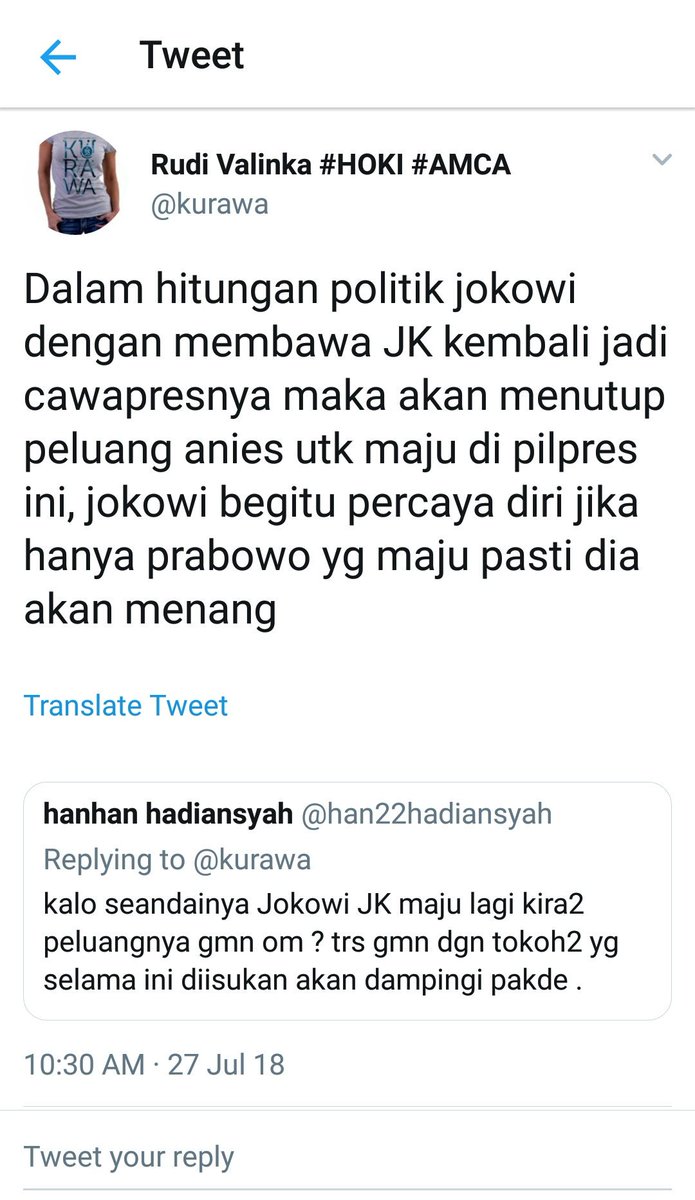Click the words akan menang ending the tweet
Screen dimensions: 695x1200
point(149,607)
